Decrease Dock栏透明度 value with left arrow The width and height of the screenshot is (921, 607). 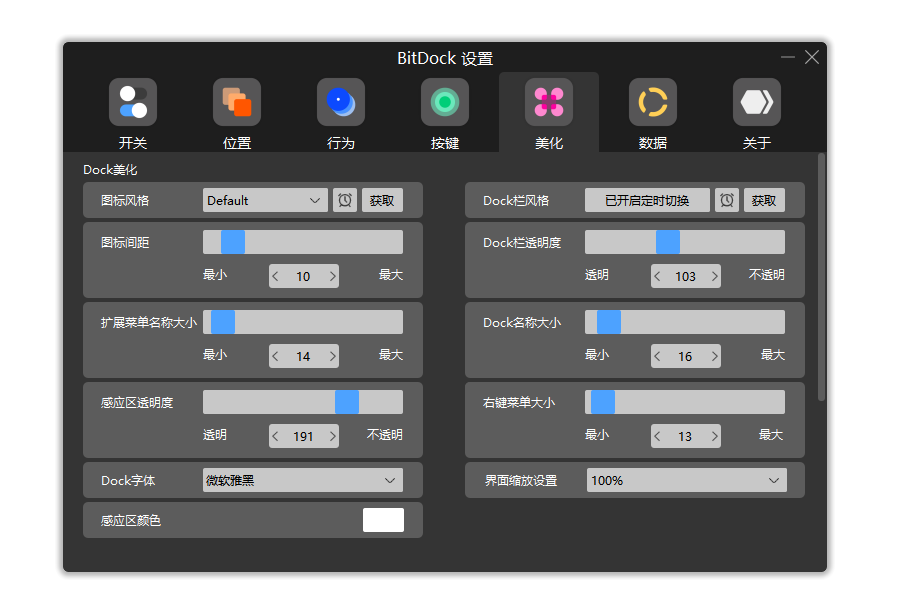click(x=657, y=276)
